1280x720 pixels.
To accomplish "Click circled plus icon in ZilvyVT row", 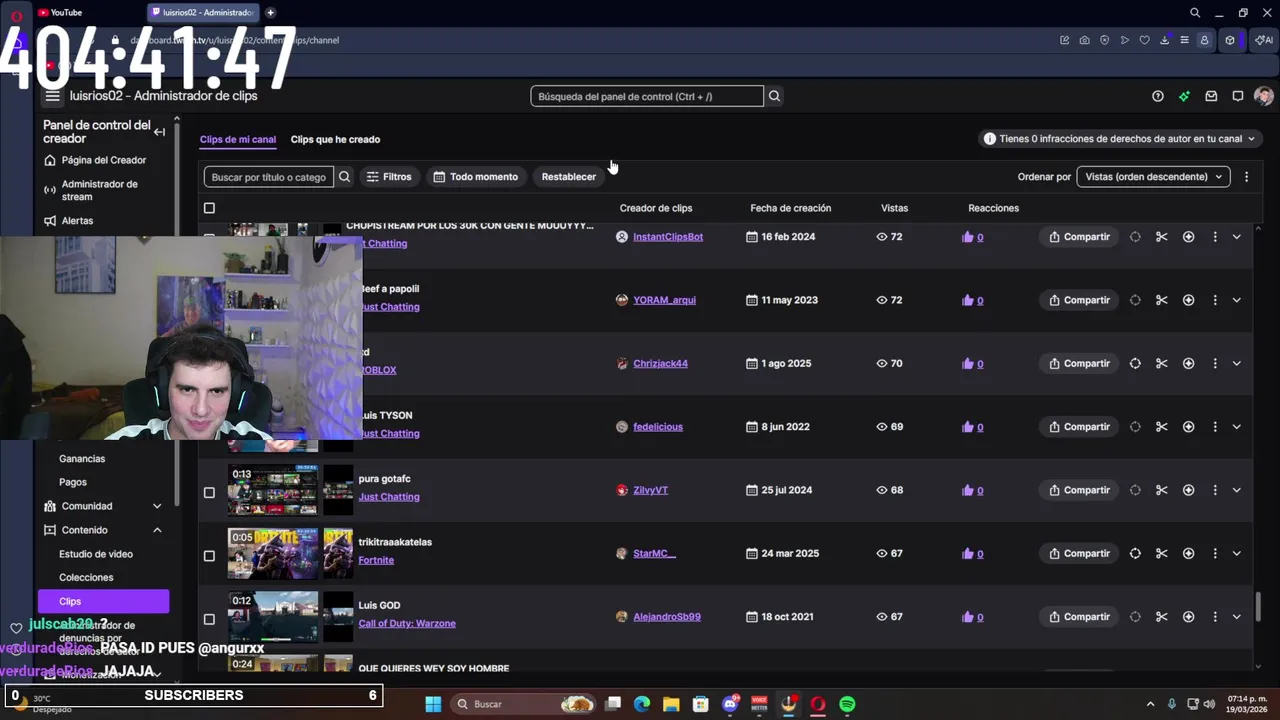I will (1188, 490).
